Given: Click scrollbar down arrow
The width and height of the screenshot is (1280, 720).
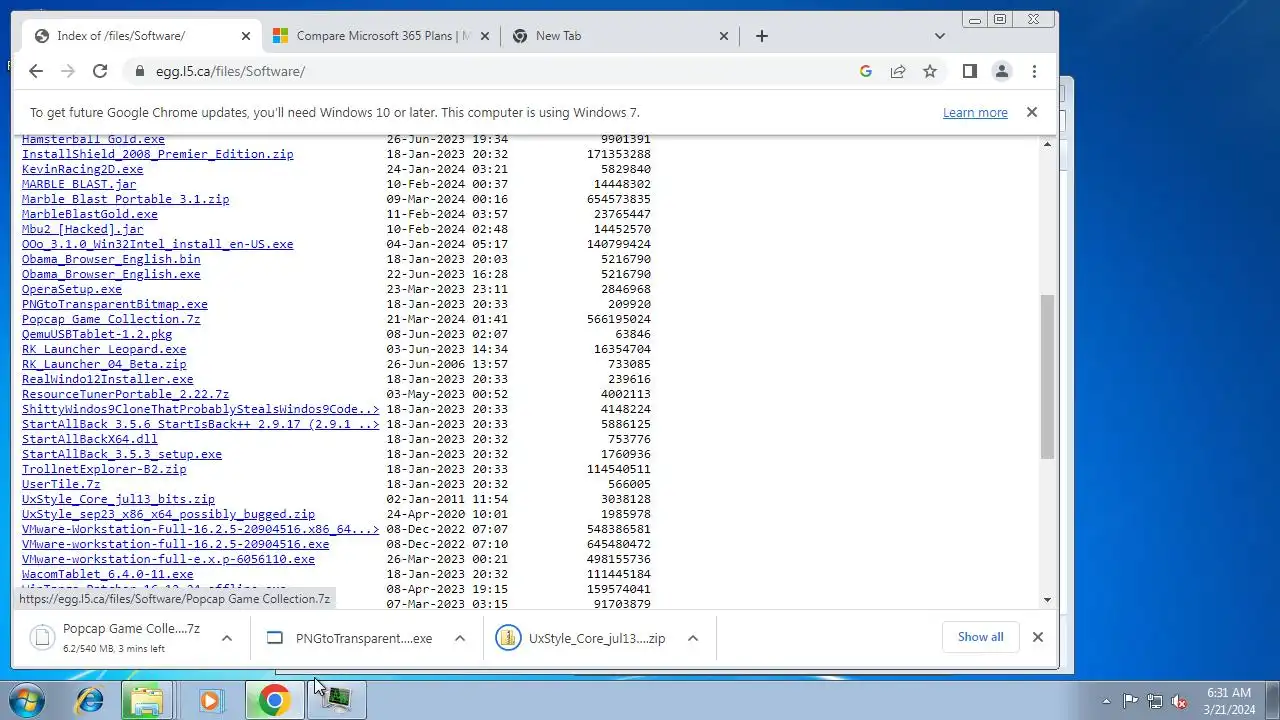Looking at the screenshot, I should tap(1047, 599).
